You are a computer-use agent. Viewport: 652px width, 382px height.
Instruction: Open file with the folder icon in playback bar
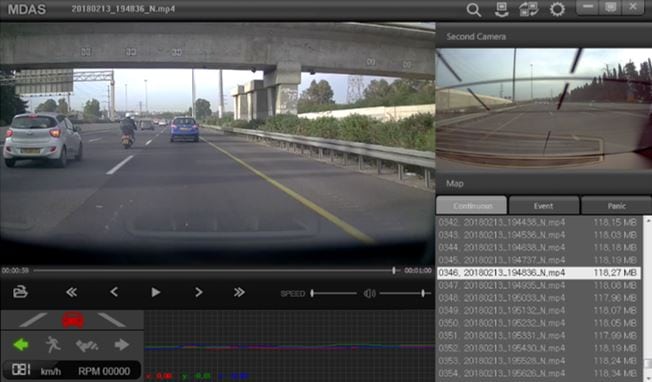point(20,292)
